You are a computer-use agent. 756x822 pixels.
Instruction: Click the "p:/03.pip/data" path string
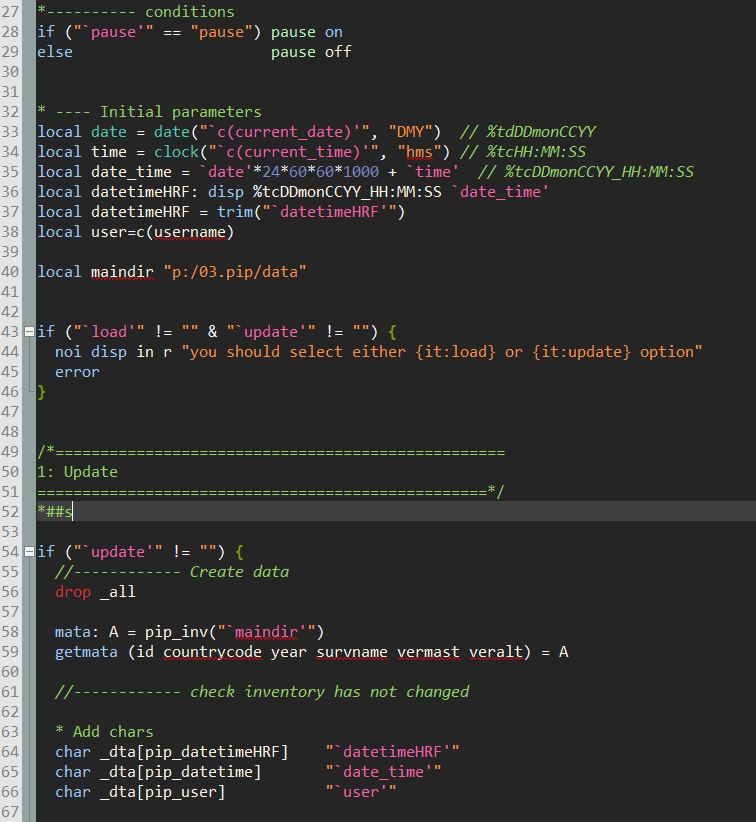[x=235, y=272]
